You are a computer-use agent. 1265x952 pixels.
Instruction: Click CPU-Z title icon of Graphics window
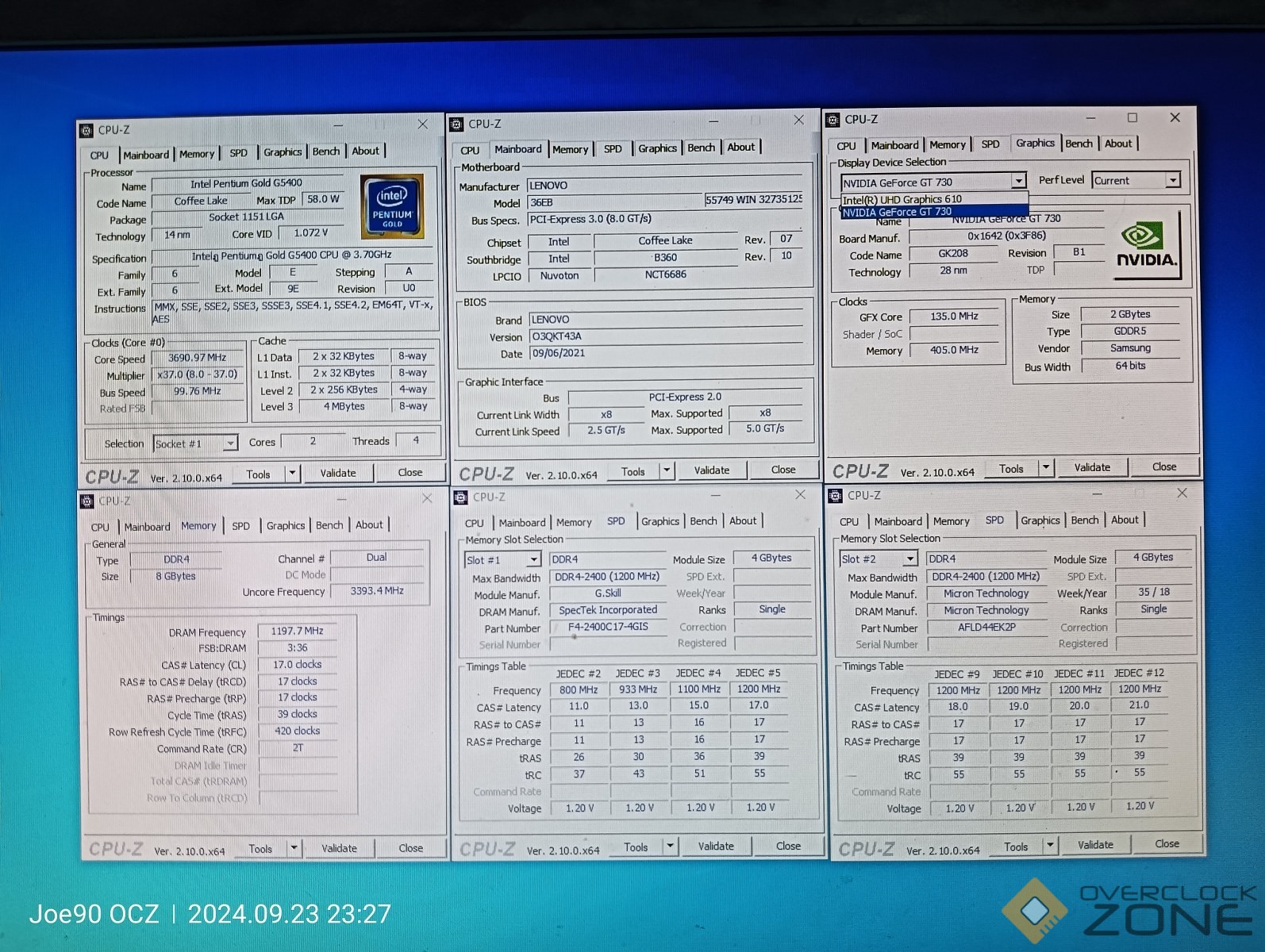[832, 120]
